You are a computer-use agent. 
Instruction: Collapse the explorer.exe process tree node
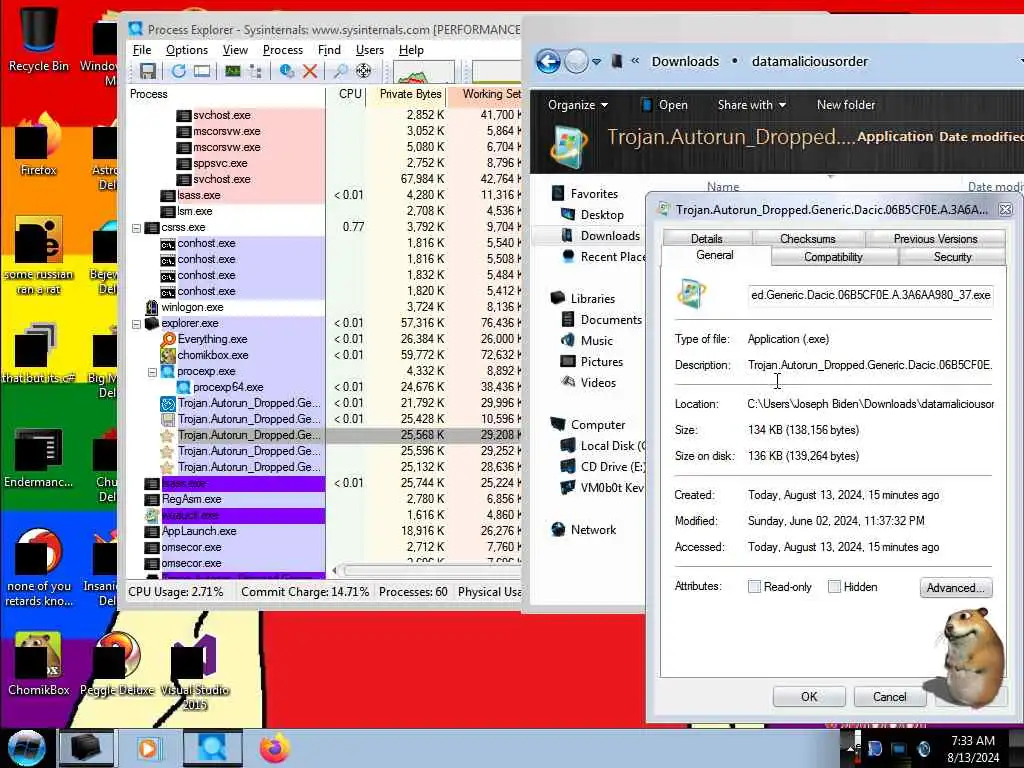(136, 324)
